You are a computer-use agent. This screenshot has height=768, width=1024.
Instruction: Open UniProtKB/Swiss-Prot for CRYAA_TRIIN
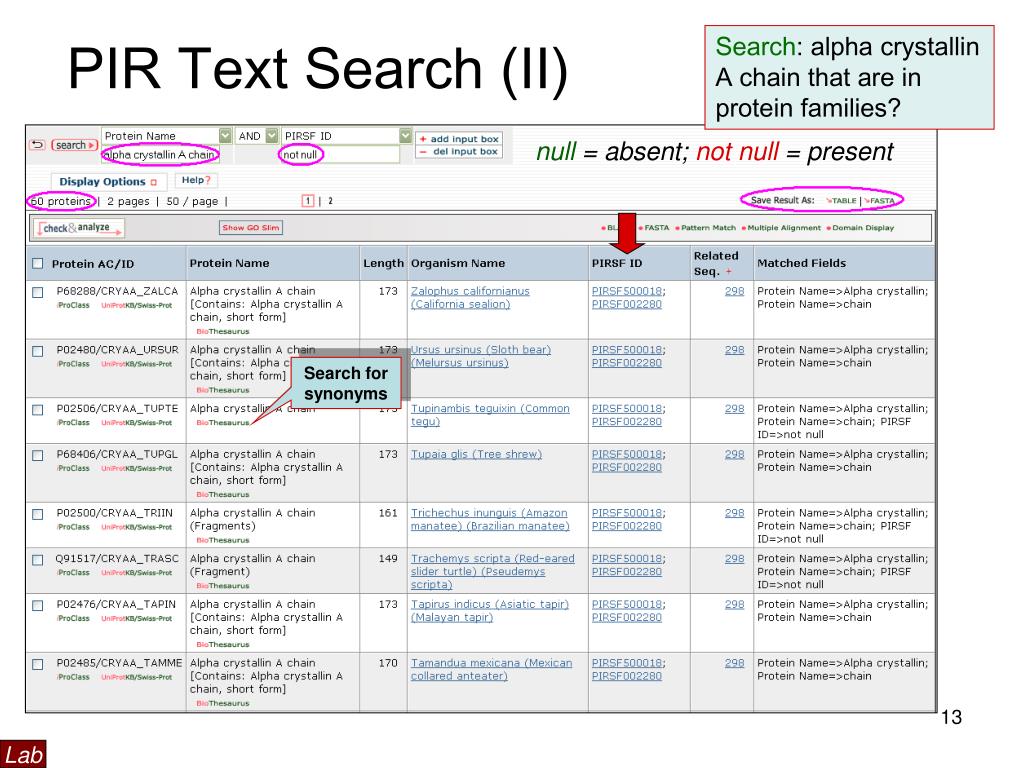pos(136,527)
